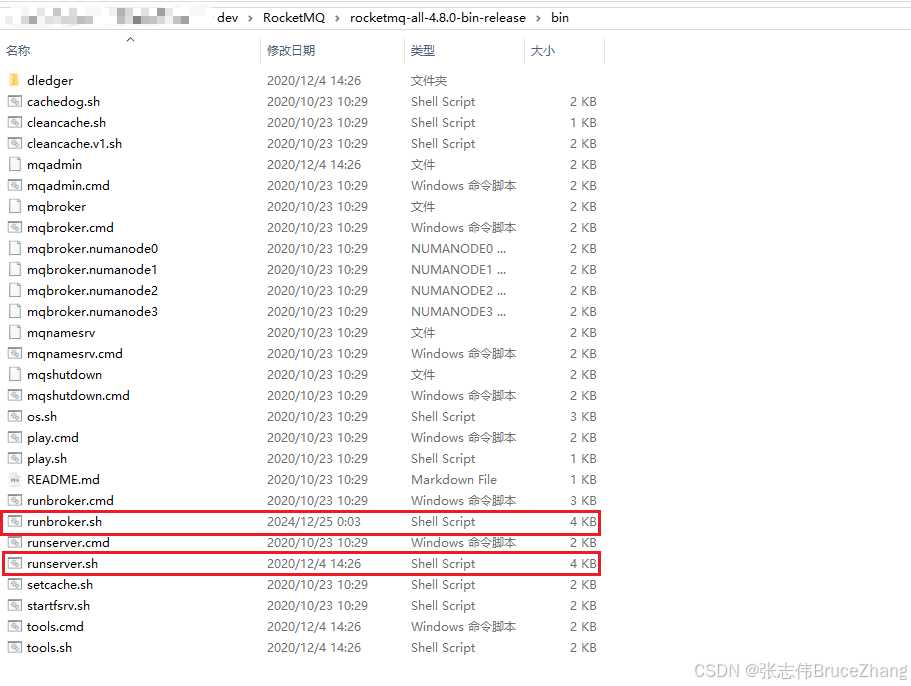
Task: Sort by the 修改日期 column header
Action: [x=291, y=51]
